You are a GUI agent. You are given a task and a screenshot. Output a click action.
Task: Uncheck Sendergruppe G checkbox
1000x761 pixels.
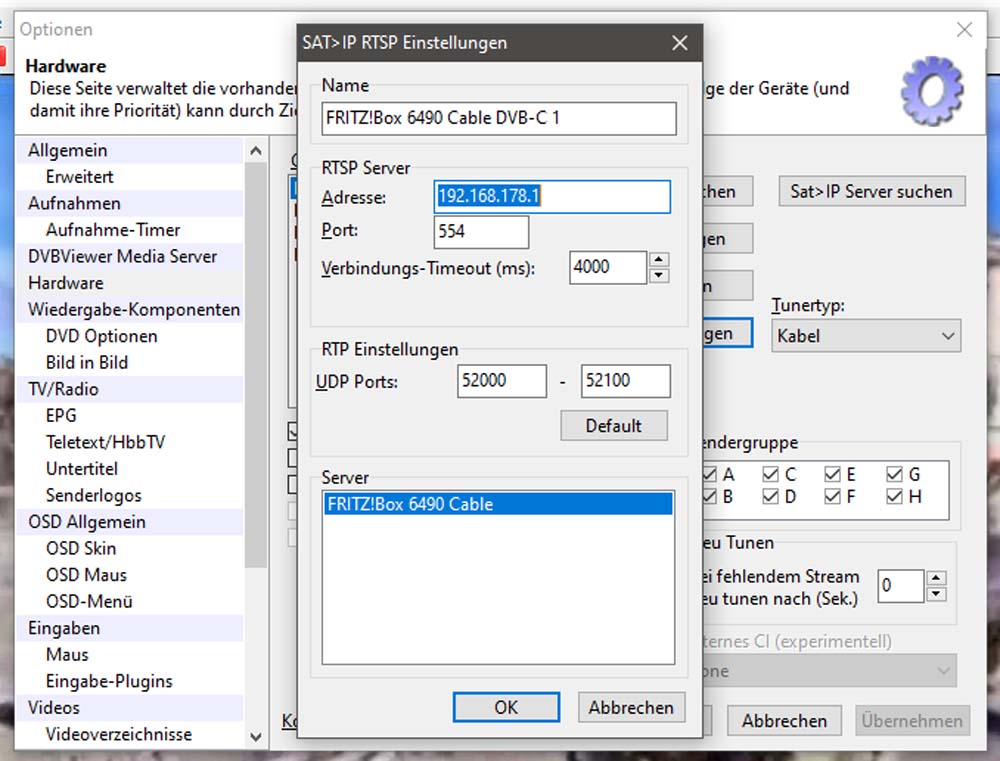(x=894, y=474)
